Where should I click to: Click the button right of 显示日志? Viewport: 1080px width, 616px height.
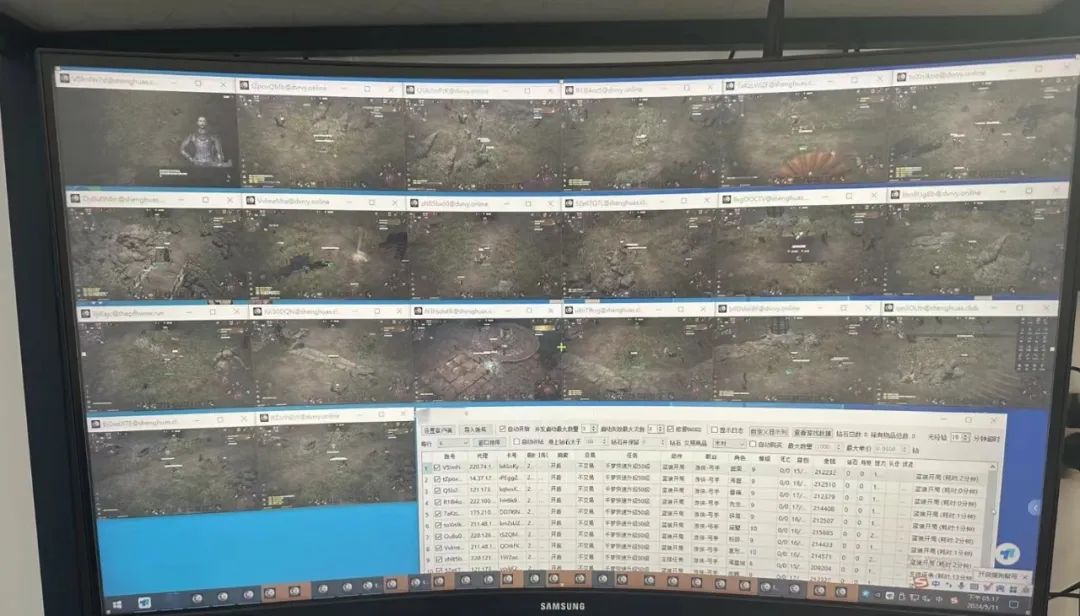(768, 432)
